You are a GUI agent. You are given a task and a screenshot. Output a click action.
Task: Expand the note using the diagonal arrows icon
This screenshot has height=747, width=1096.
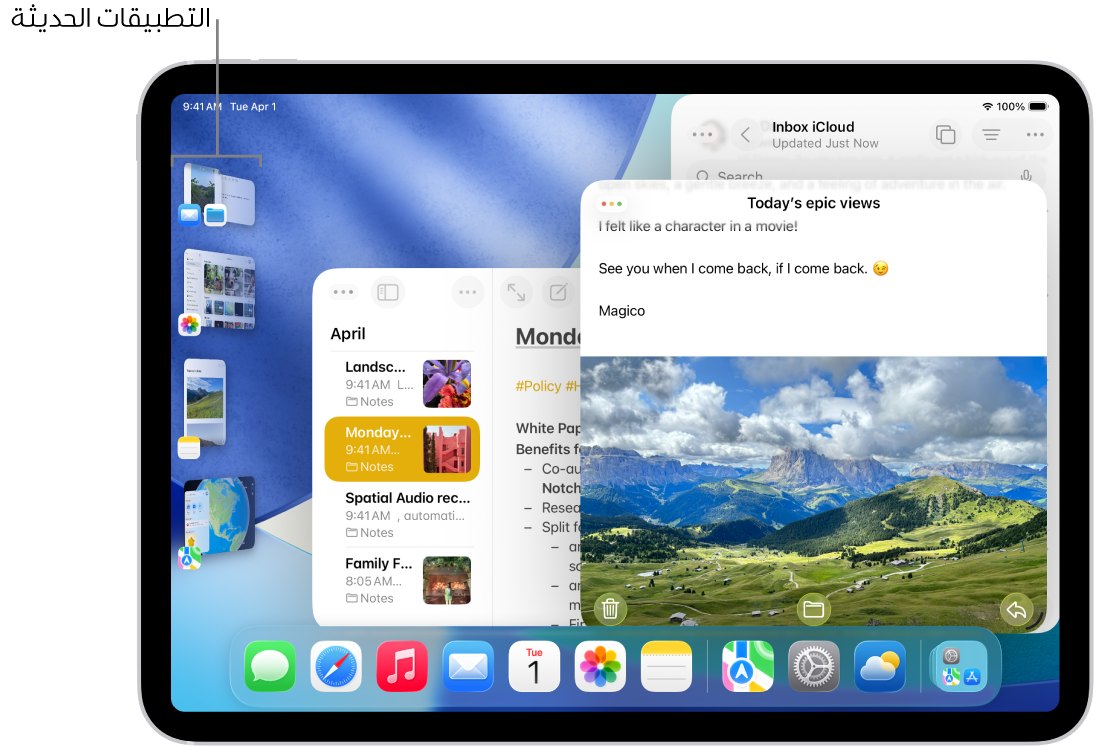click(517, 291)
